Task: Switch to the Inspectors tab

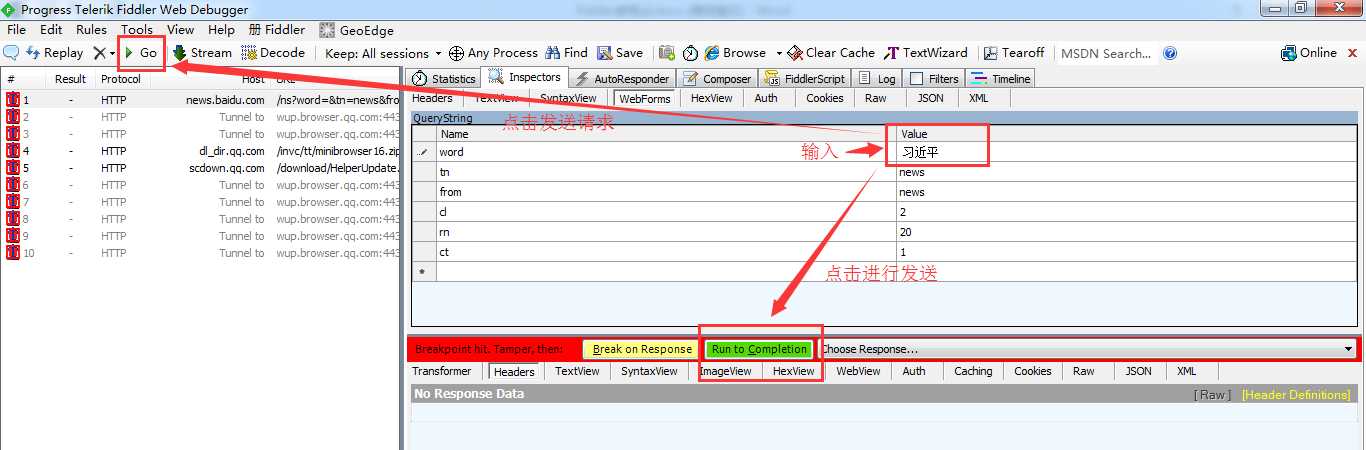Action: point(525,77)
